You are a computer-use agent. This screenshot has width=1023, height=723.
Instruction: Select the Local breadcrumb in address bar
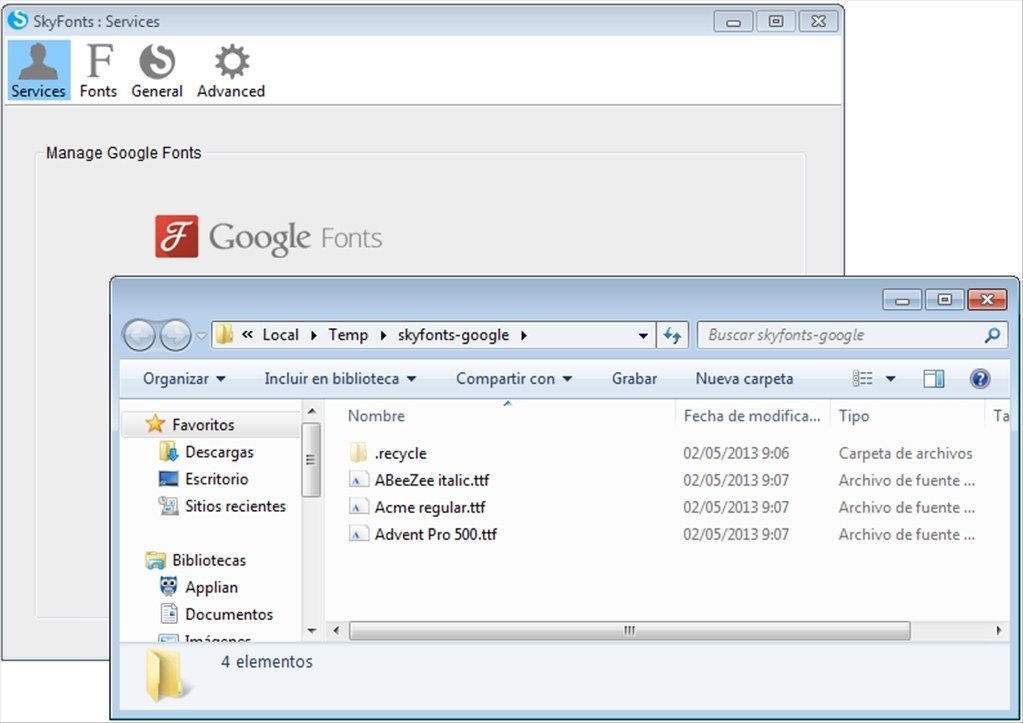point(281,335)
